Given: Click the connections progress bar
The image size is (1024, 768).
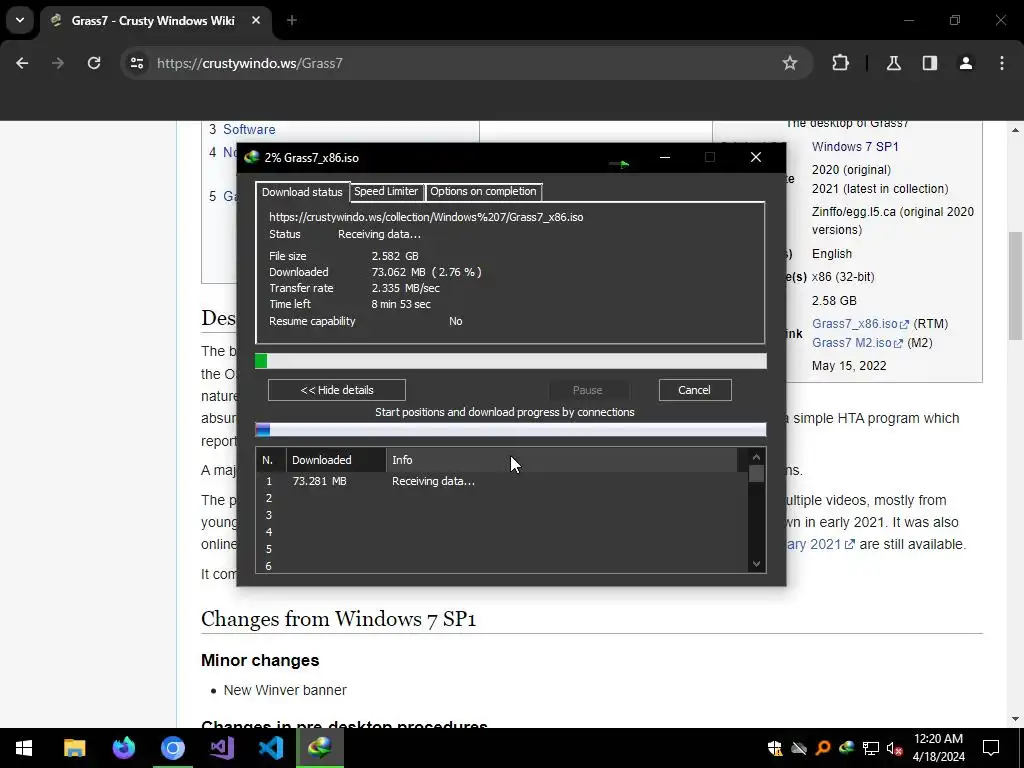Looking at the screenshot, I should click(x=511, y=429).
